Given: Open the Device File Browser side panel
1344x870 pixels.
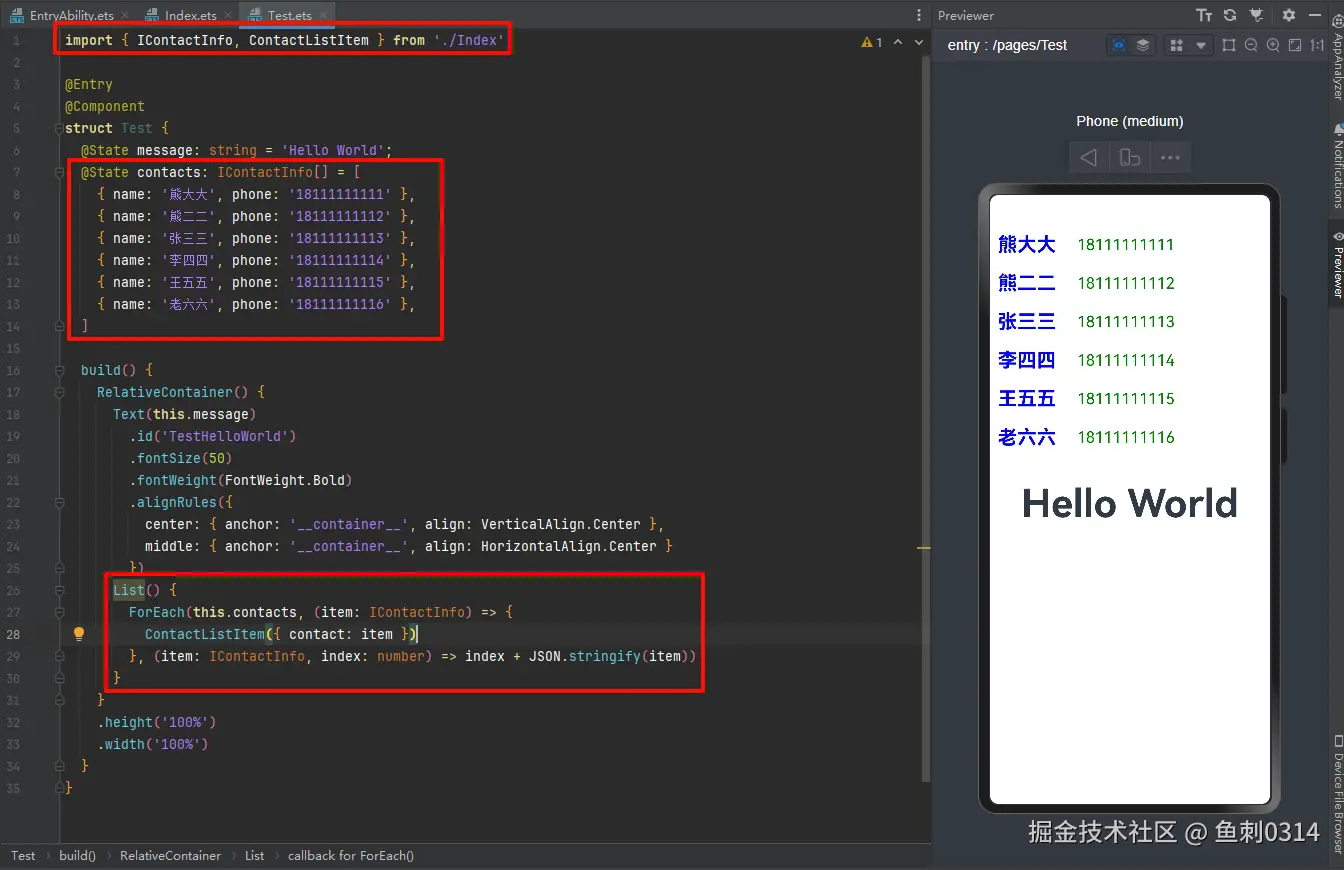Looking at the screenshot, I should click(x=1337, y=795).
